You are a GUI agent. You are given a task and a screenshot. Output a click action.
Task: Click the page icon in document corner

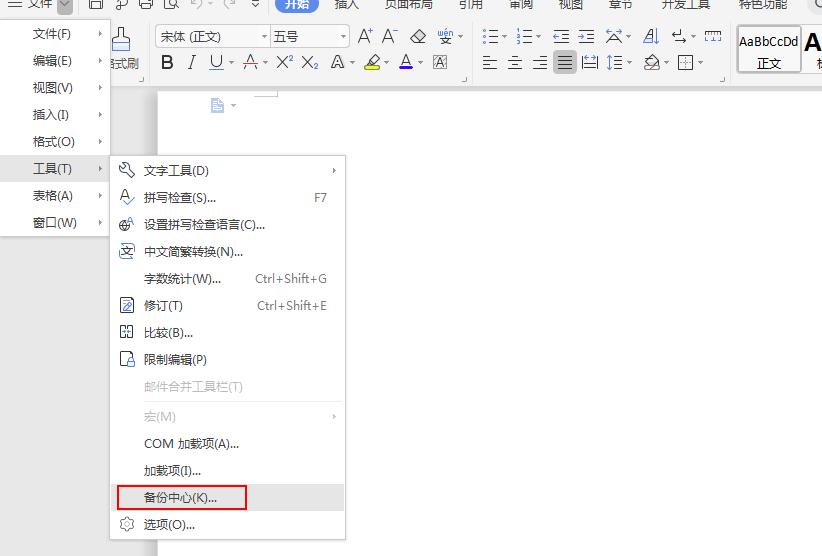217,105
